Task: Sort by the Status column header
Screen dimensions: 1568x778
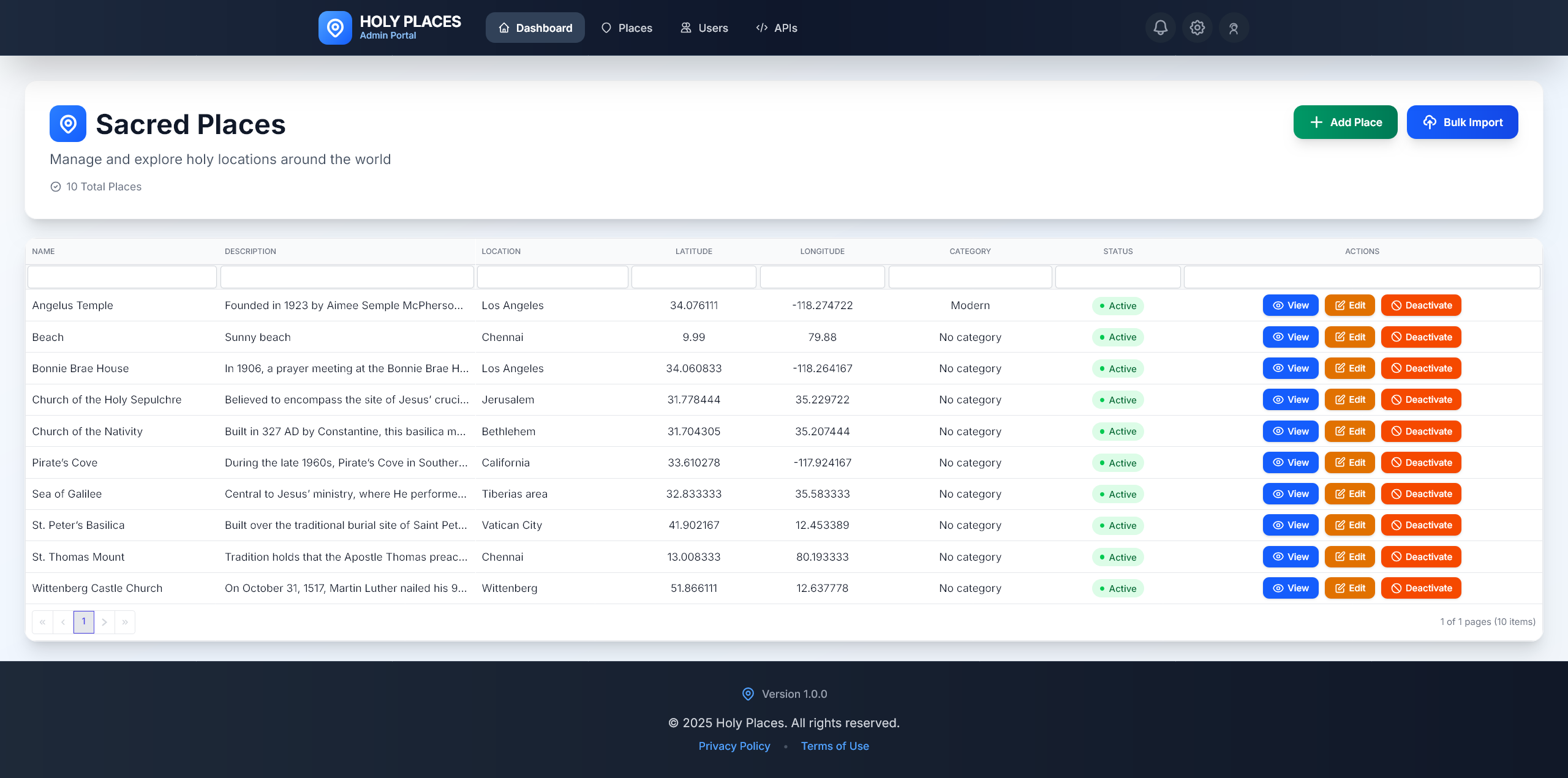Action: coord(1118,252)
